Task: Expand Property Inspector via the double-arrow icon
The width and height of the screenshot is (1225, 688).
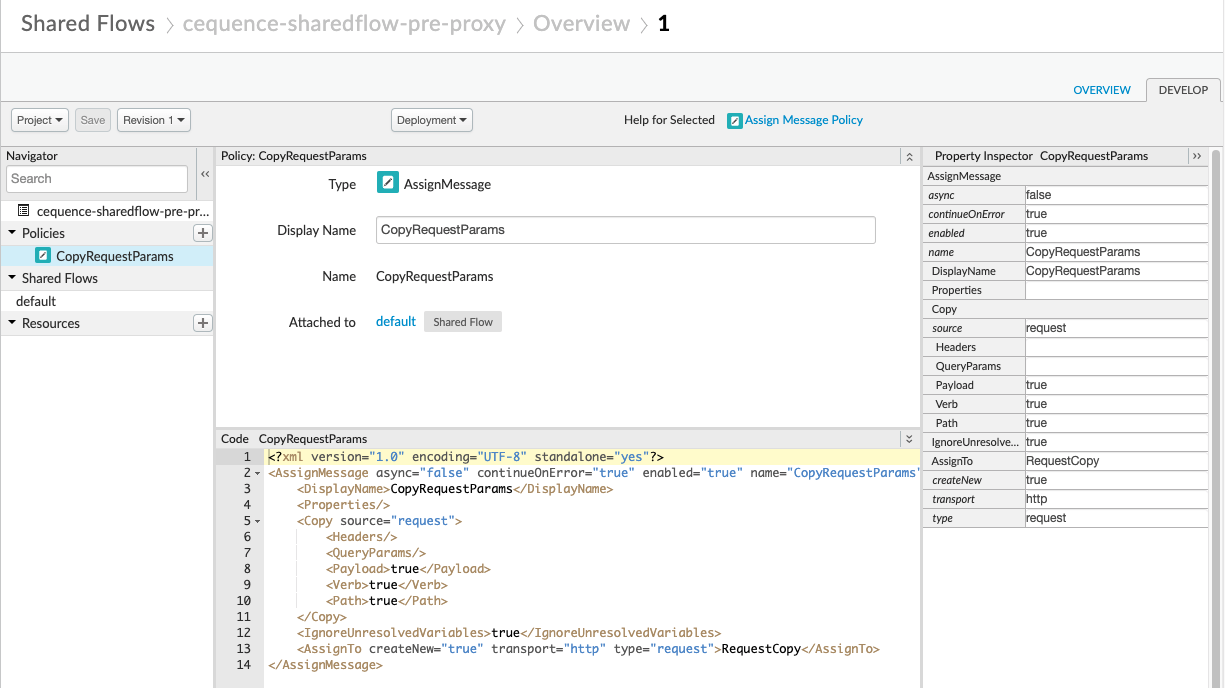Action: click(x=1197, y=155)
